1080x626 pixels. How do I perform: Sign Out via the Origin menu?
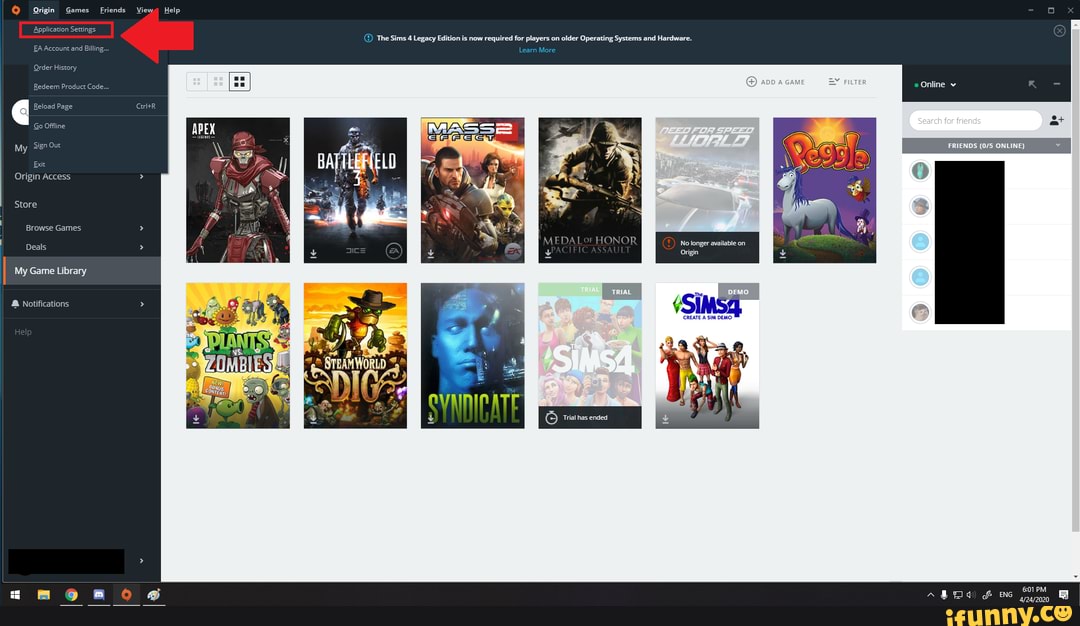click(x=47, y=145)
